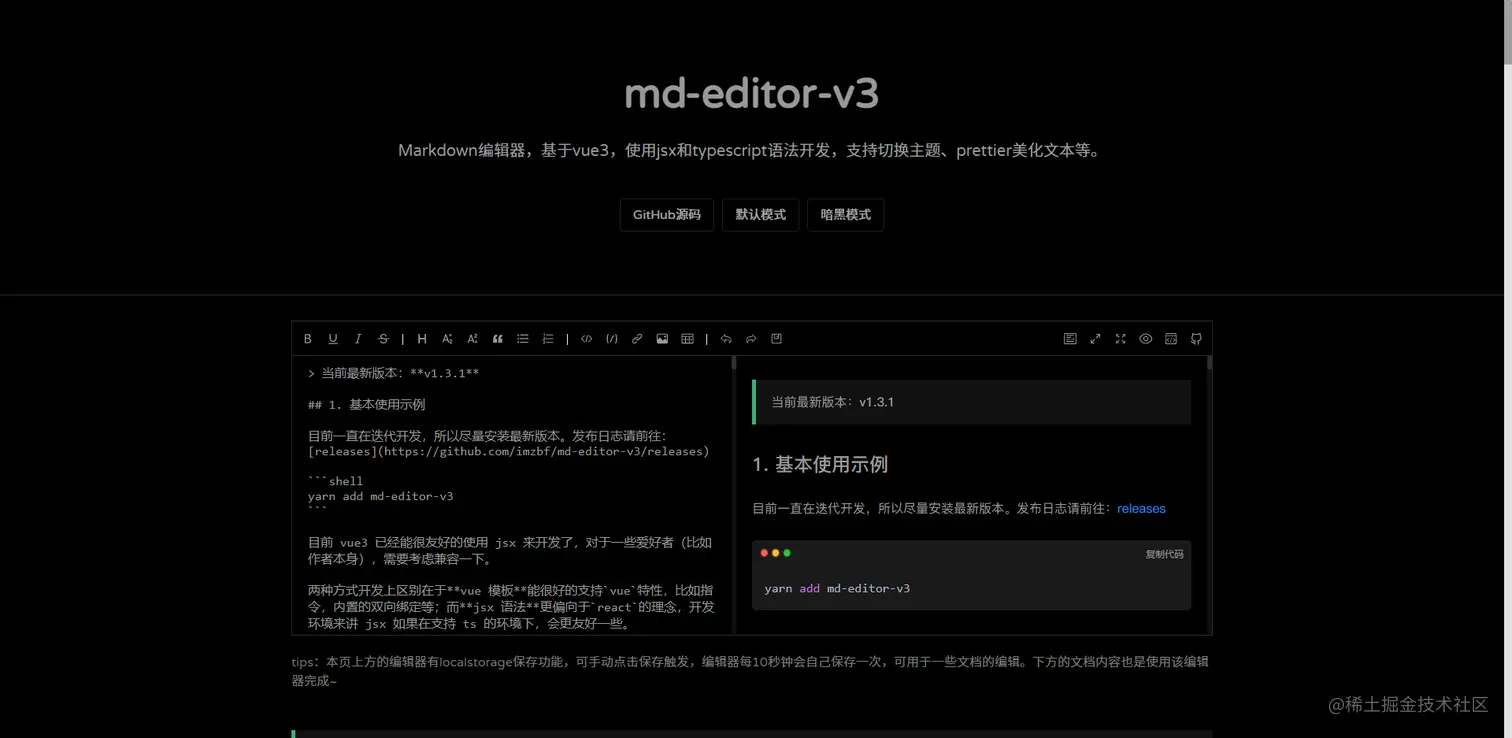Viewport: 1512px width, 738px height.
Task: Insert subscript text
Action: point(447,339)
